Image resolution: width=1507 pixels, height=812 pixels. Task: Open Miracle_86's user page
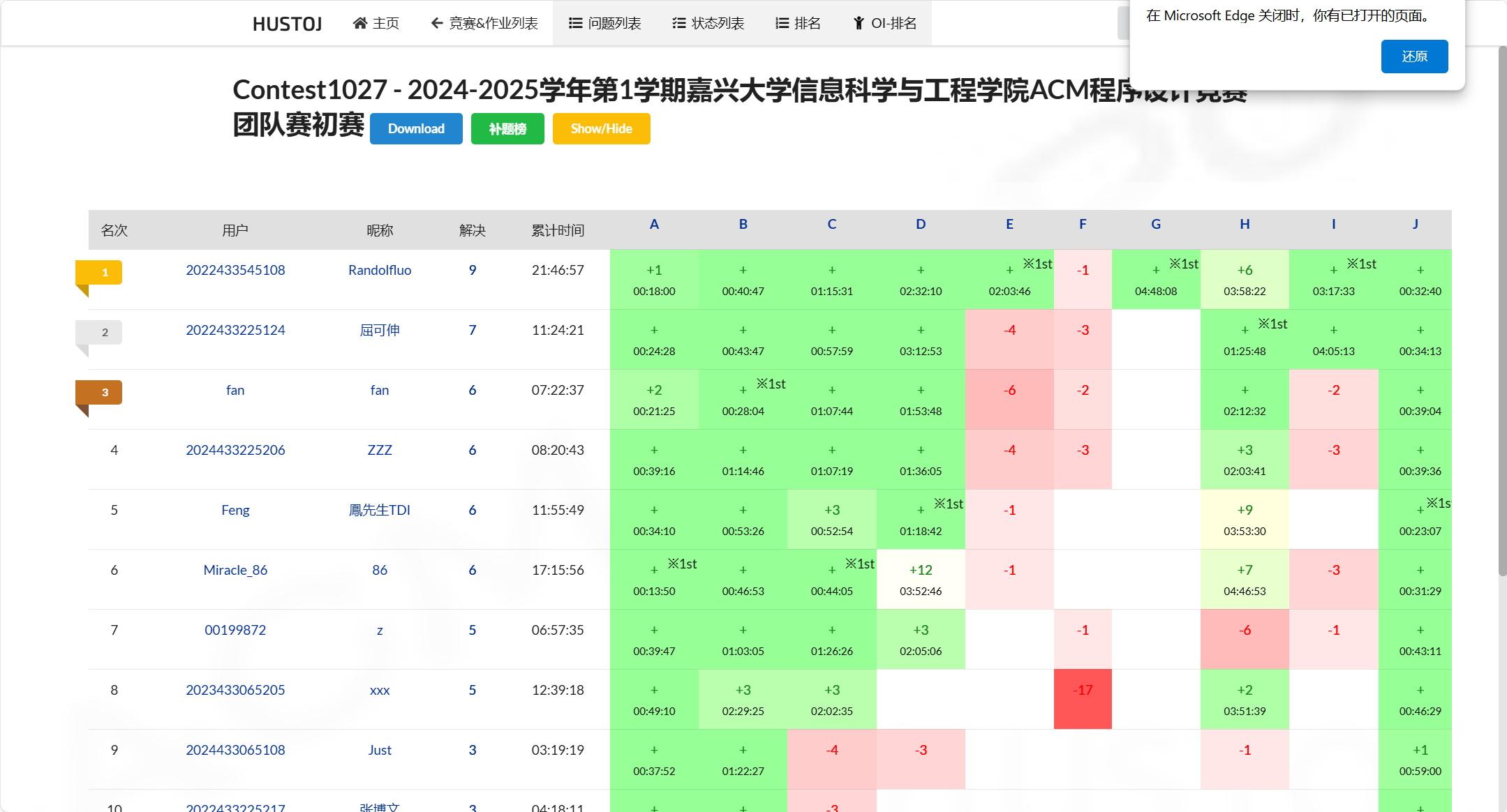235,570
